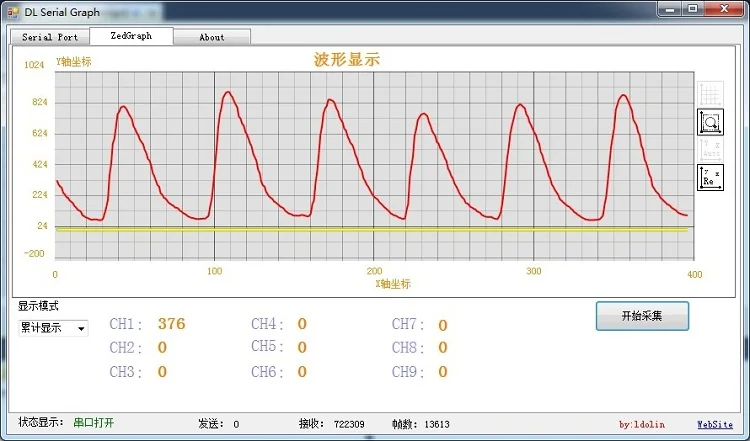Click the CH3 label
The width and height of the screenshot is (750, 441).
click(x=125, y=372)
